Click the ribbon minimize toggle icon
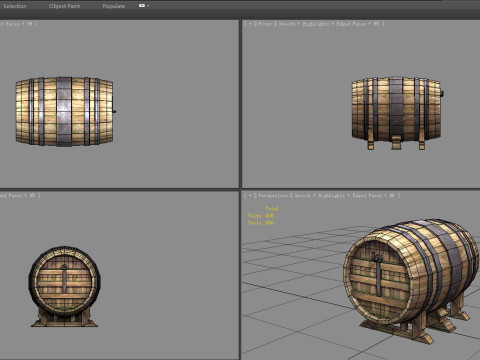 142,6
